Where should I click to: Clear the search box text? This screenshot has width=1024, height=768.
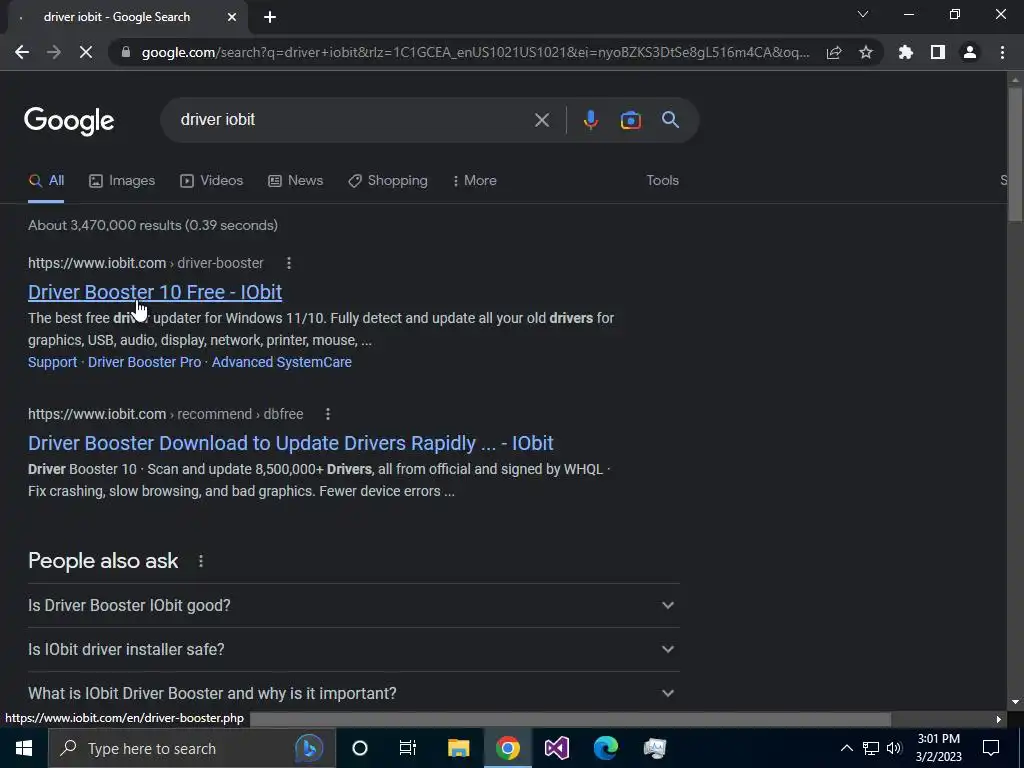(x=541, y=120)
